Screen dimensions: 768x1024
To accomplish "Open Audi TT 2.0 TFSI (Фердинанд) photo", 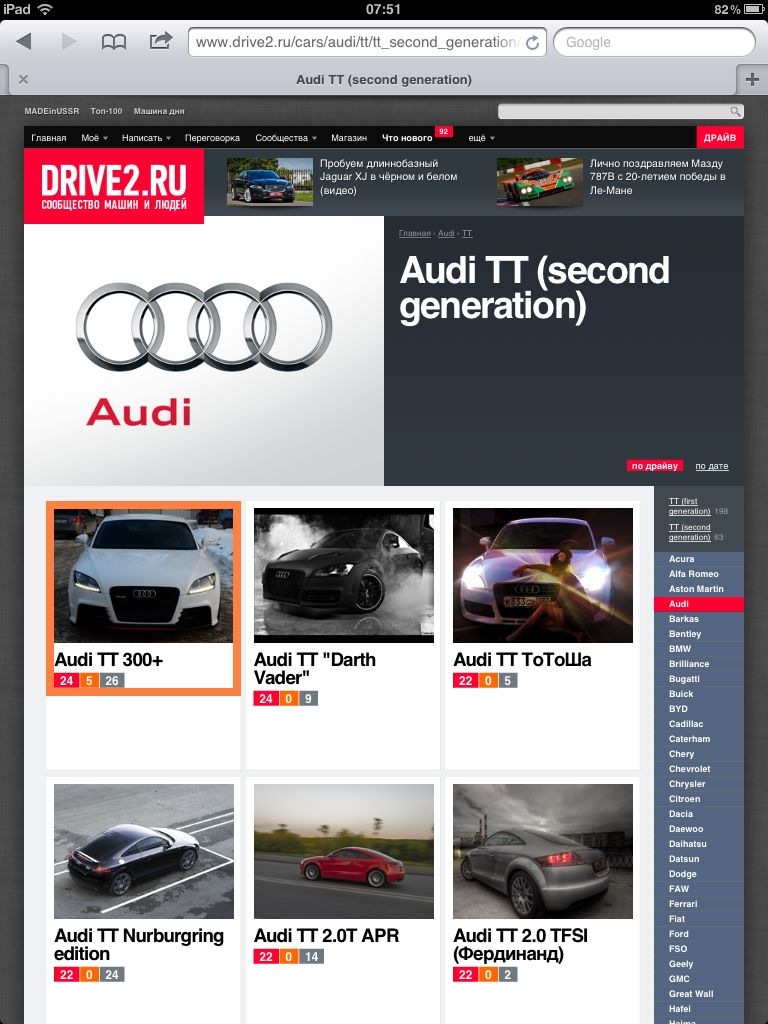I will [x=543, y=852].
